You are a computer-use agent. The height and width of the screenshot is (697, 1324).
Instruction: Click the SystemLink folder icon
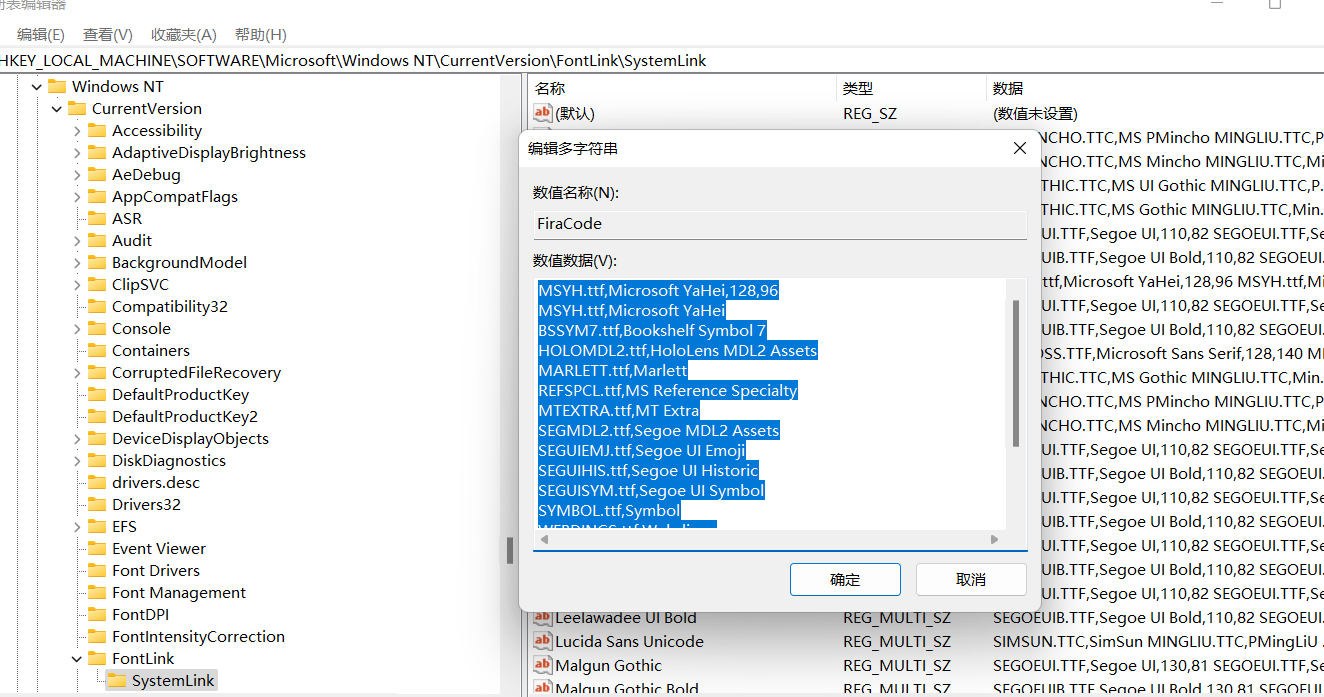tap(116, 681)
